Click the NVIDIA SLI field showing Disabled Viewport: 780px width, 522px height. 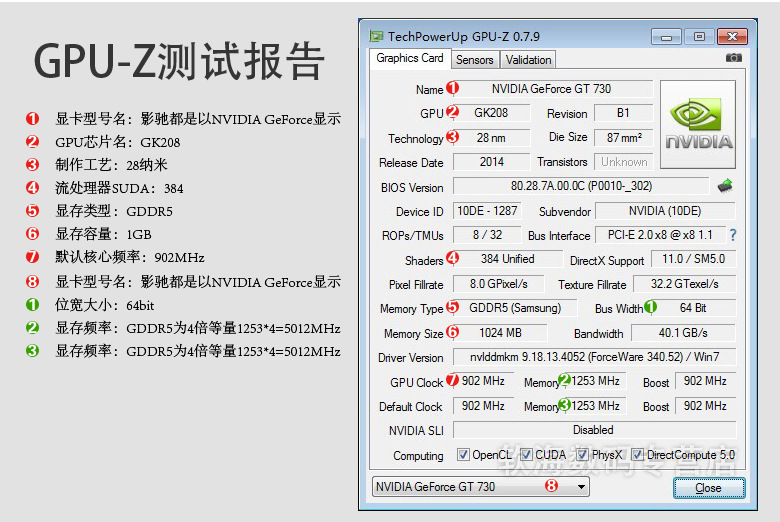tap(594, 429)
